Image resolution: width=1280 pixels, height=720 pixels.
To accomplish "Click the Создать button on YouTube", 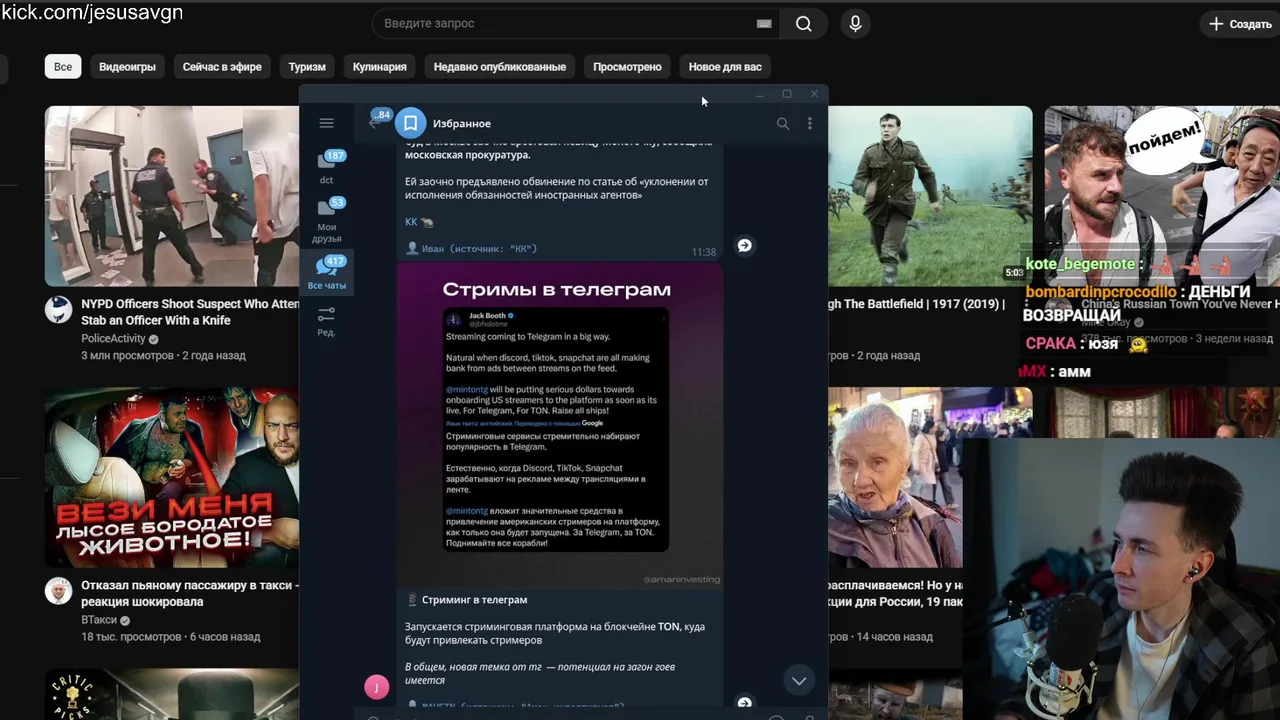I will click(1240, 24).
